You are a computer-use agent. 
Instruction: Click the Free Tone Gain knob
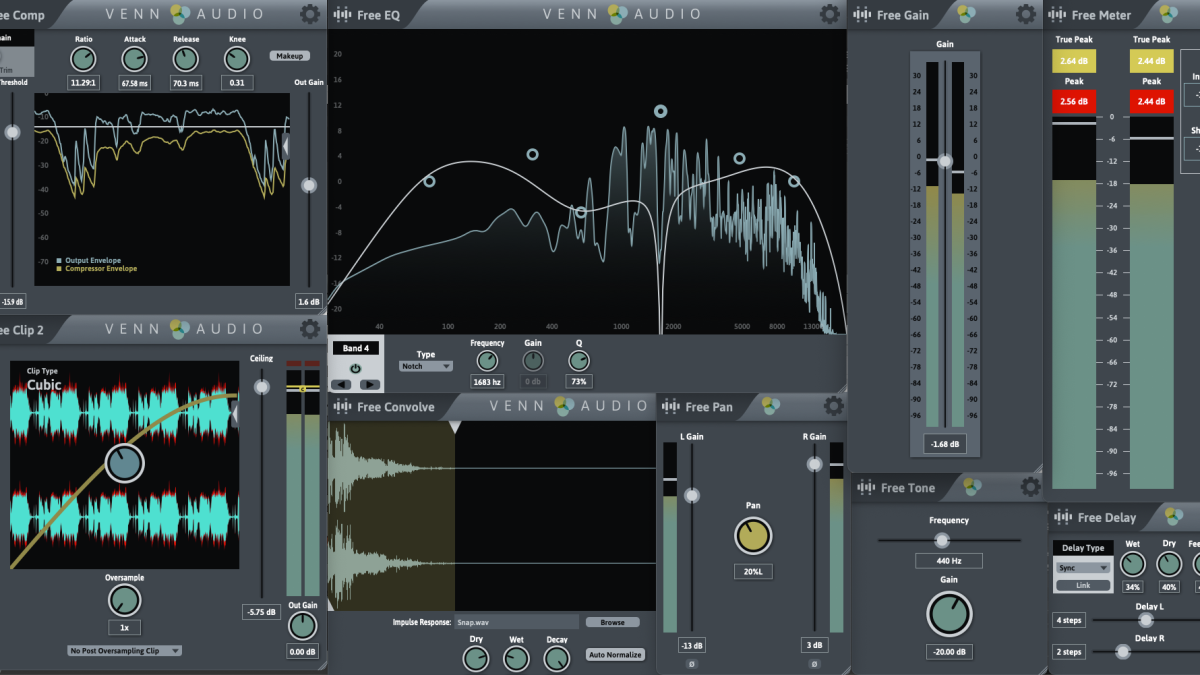[x=949, y=614]
